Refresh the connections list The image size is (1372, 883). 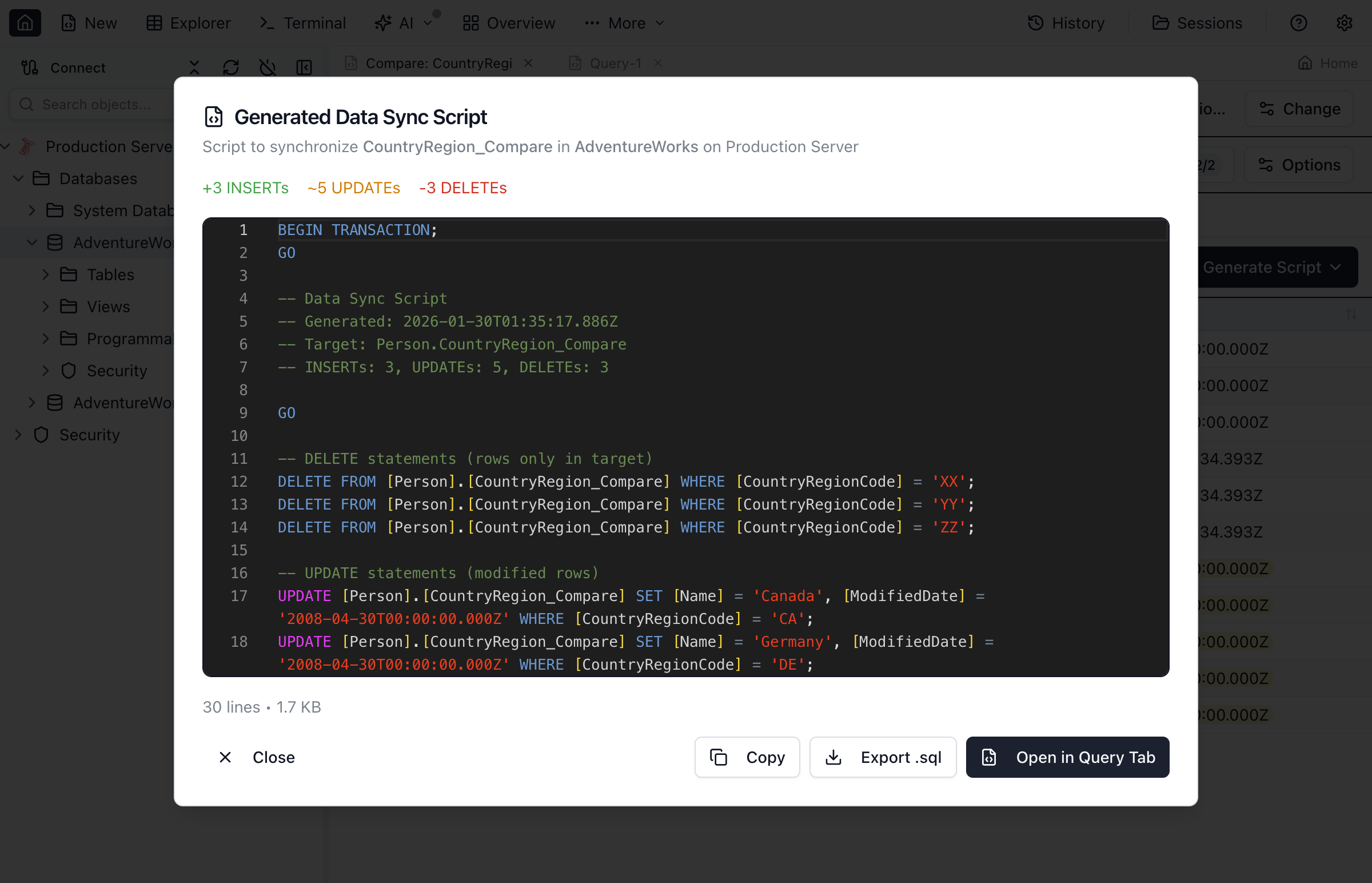(231, 67)
